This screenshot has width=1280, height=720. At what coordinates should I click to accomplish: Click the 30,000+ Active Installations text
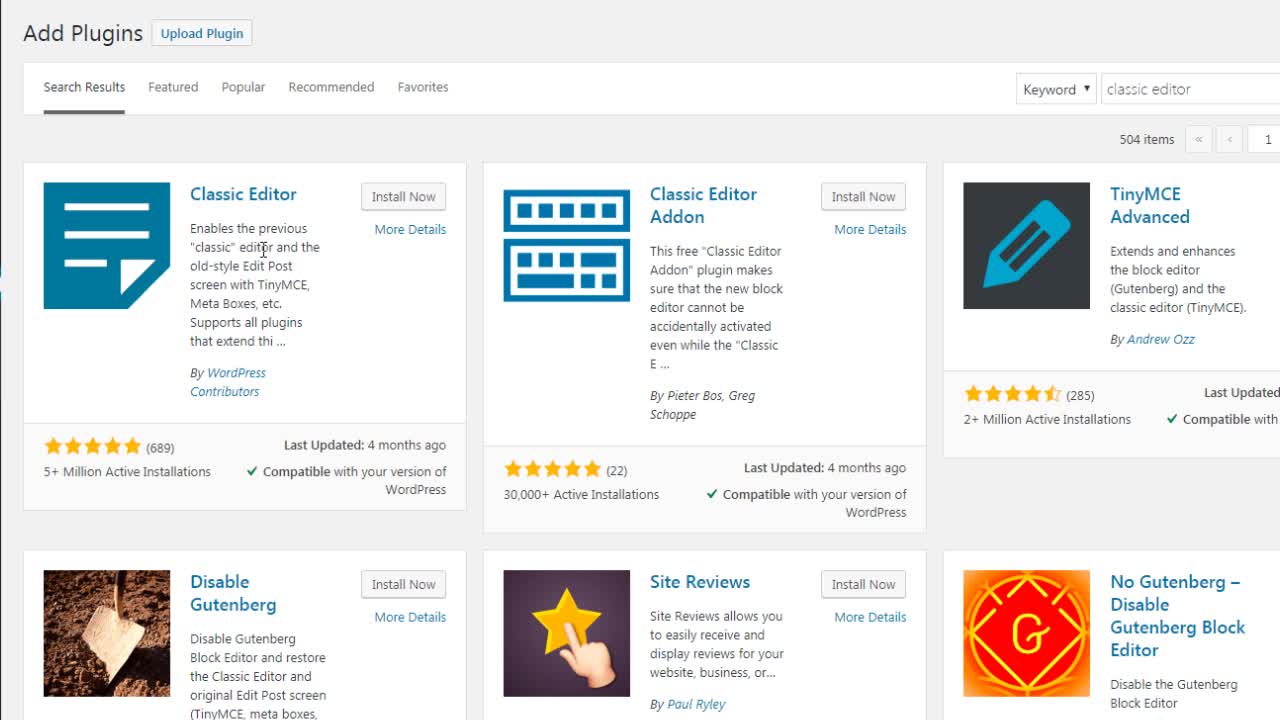point(581,494)
